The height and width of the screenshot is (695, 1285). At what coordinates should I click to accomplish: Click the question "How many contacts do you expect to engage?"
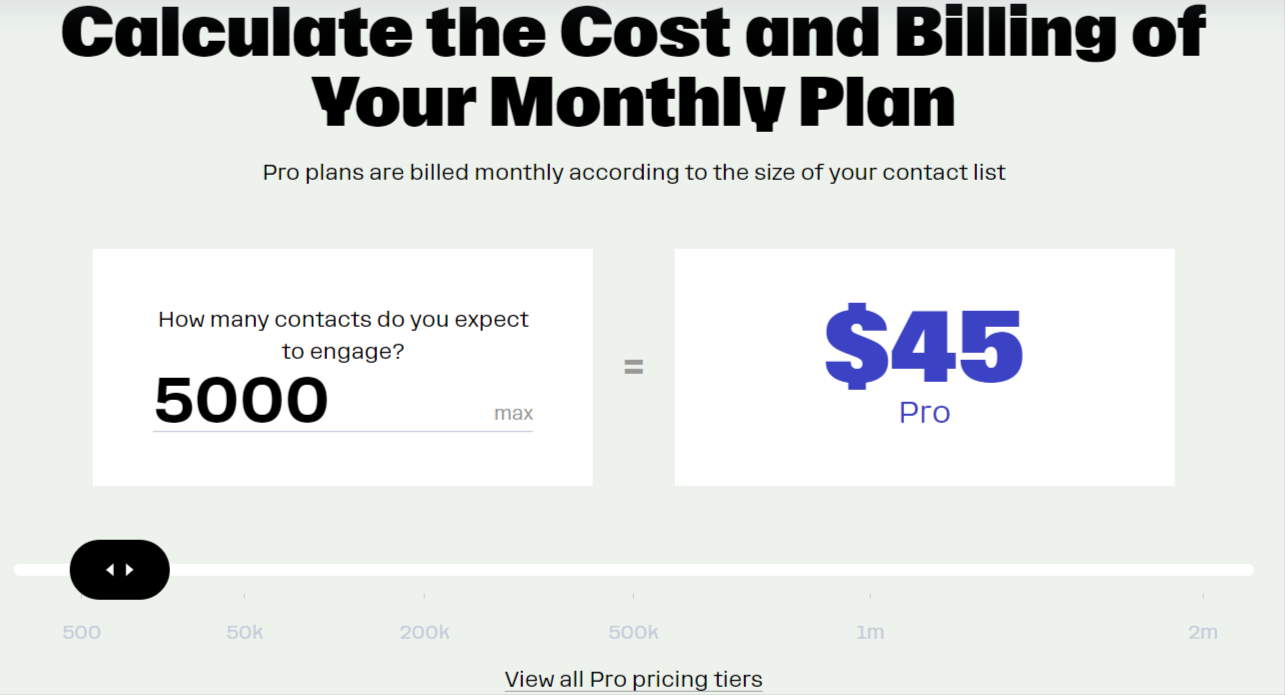pos(343,334)
